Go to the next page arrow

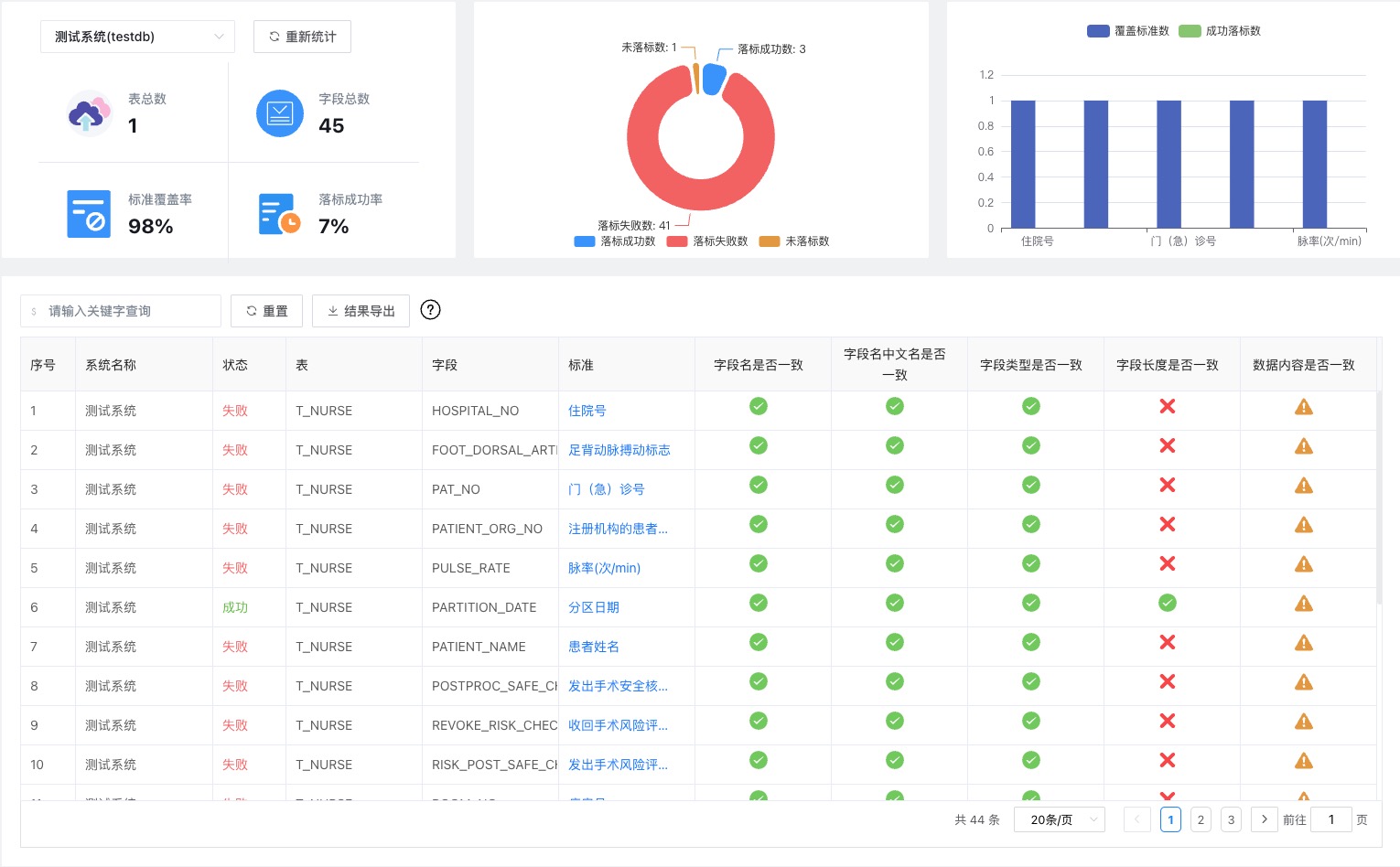click(1264, 819)
